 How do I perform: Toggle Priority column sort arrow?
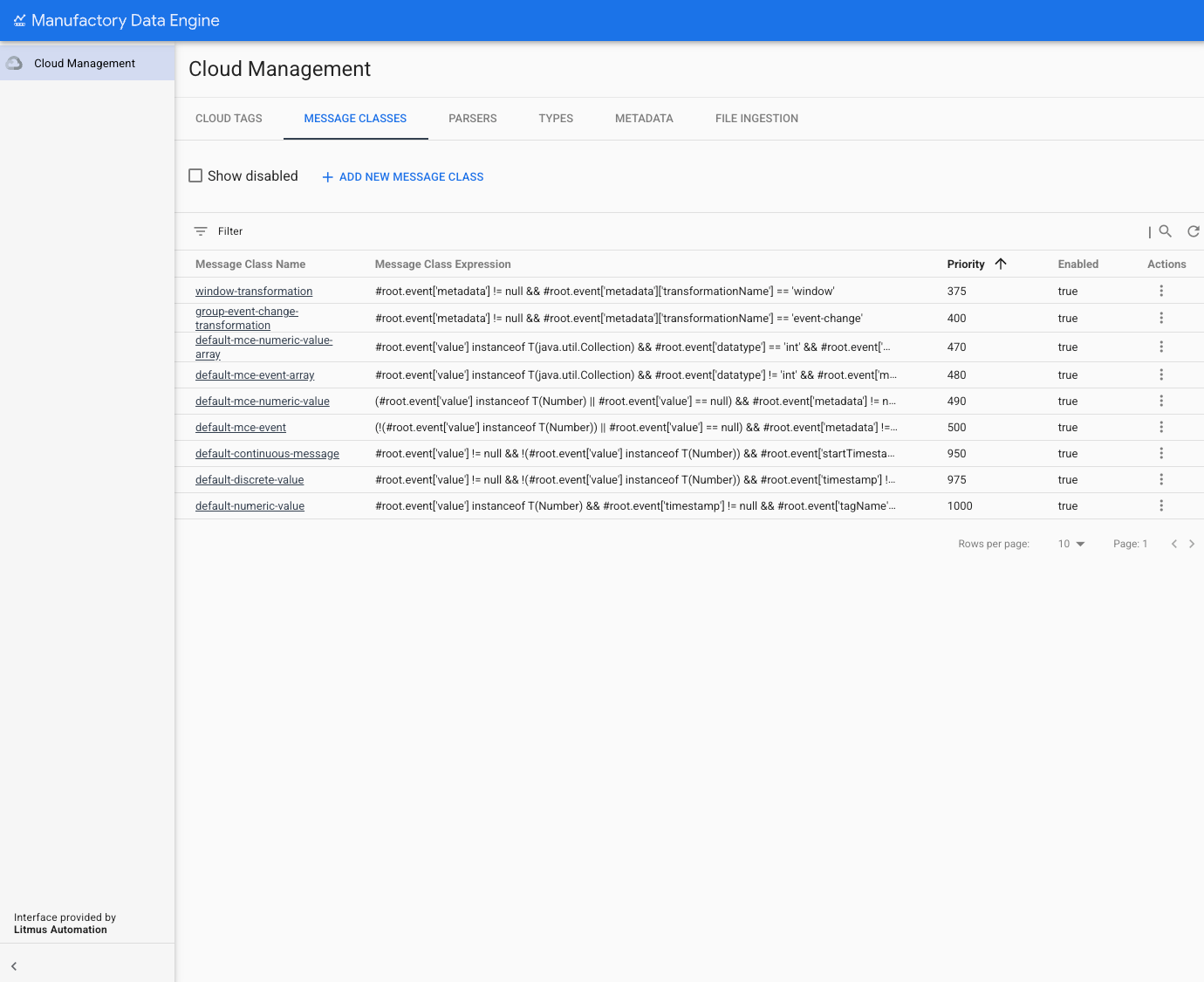pos(1001,264)
